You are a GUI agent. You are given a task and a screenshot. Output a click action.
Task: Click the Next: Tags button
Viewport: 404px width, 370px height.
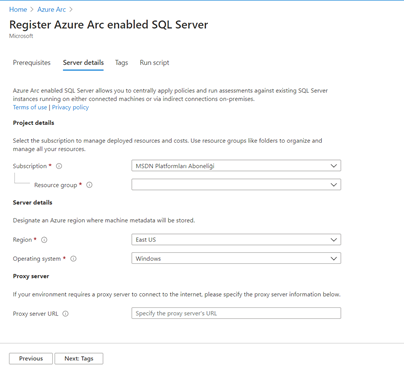tap(79, 359)
